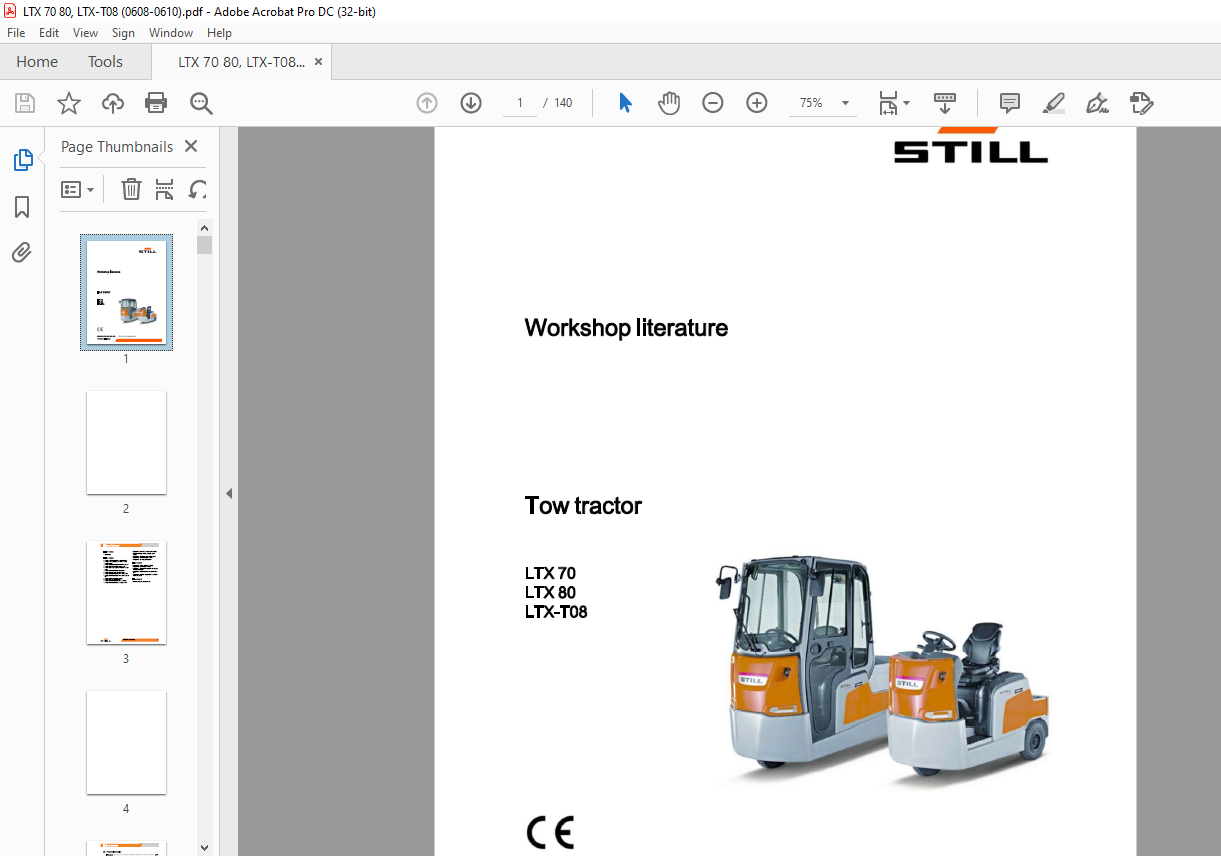
Task: Open the Sign menu
Action: [x=123, y=33]
